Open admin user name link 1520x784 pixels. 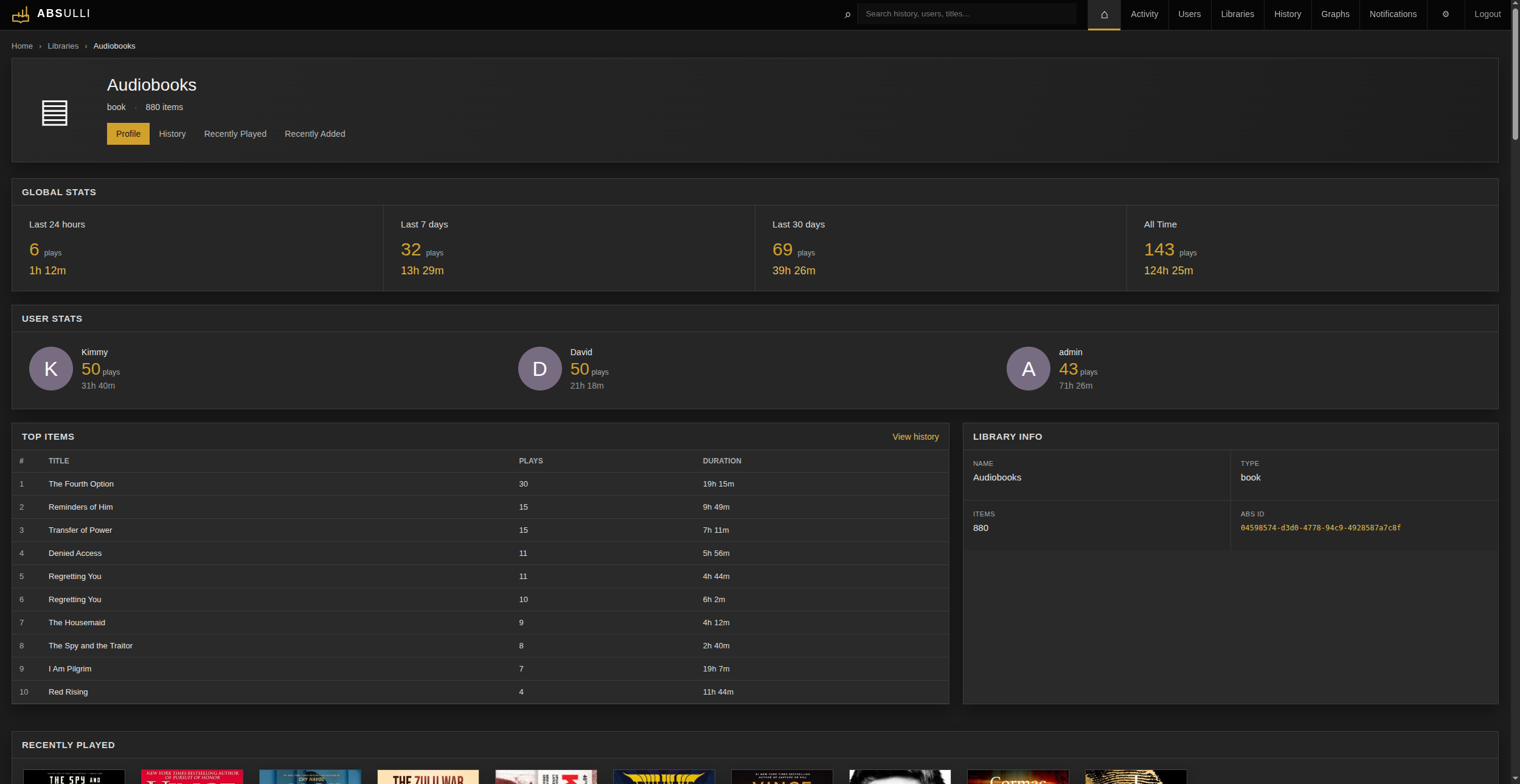click(1071, 352)
